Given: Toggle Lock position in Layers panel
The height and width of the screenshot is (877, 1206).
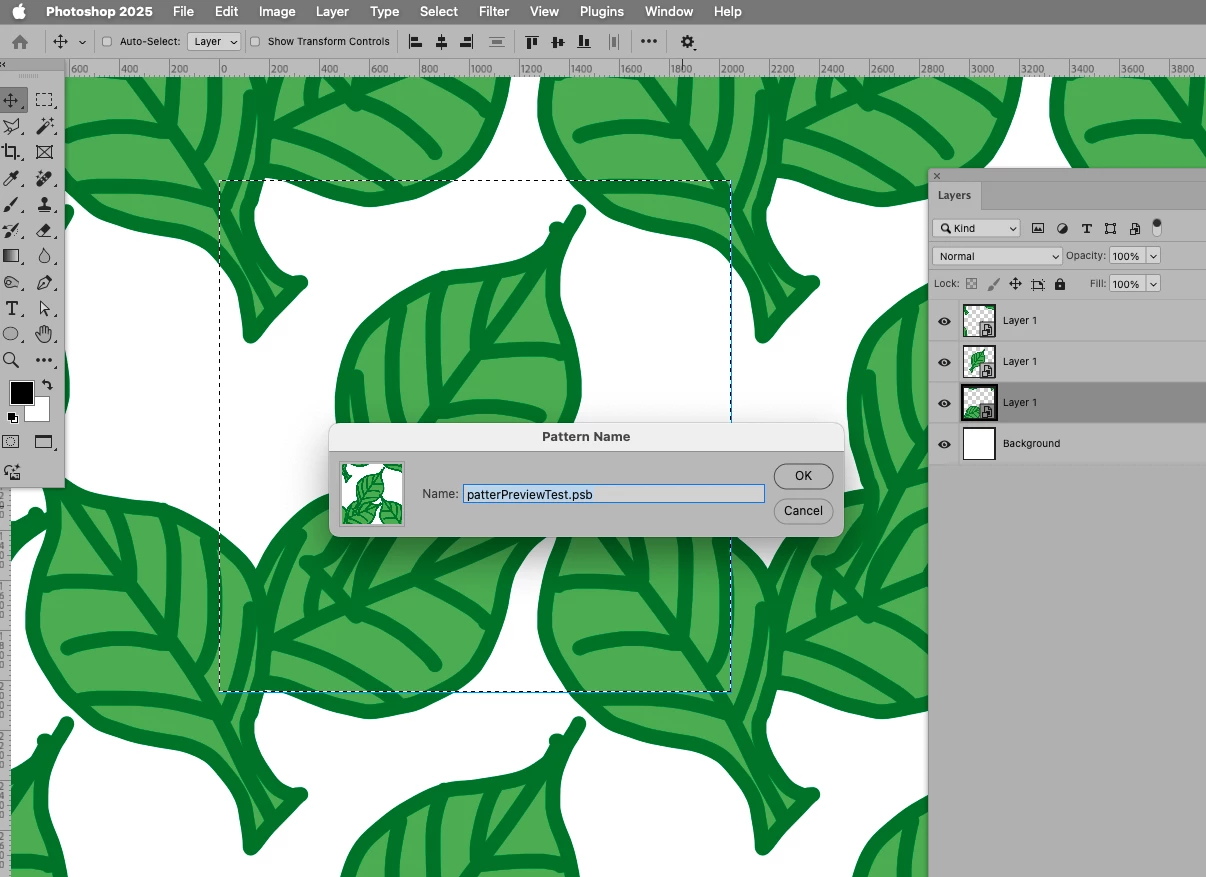Looking at the screenshot, I should pyautogui.click(x=1015, y=284).
